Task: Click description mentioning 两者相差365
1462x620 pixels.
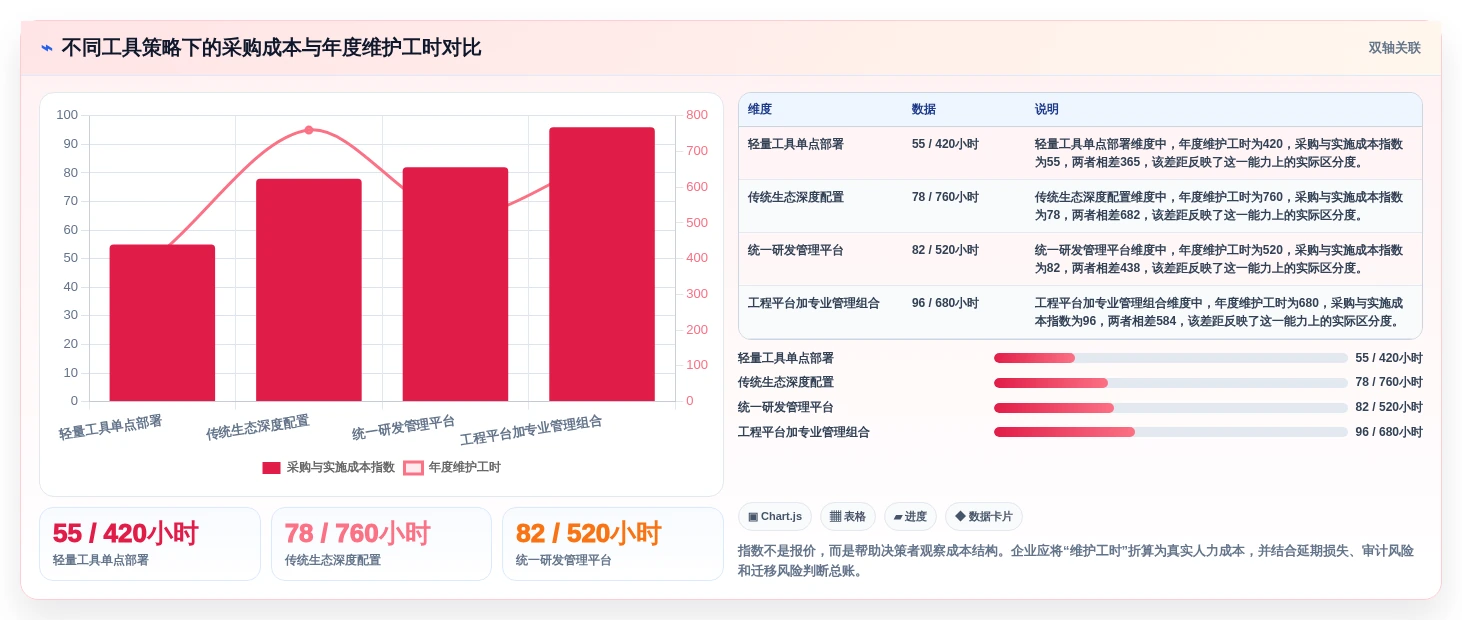Action: click(x=1219, y=153)
